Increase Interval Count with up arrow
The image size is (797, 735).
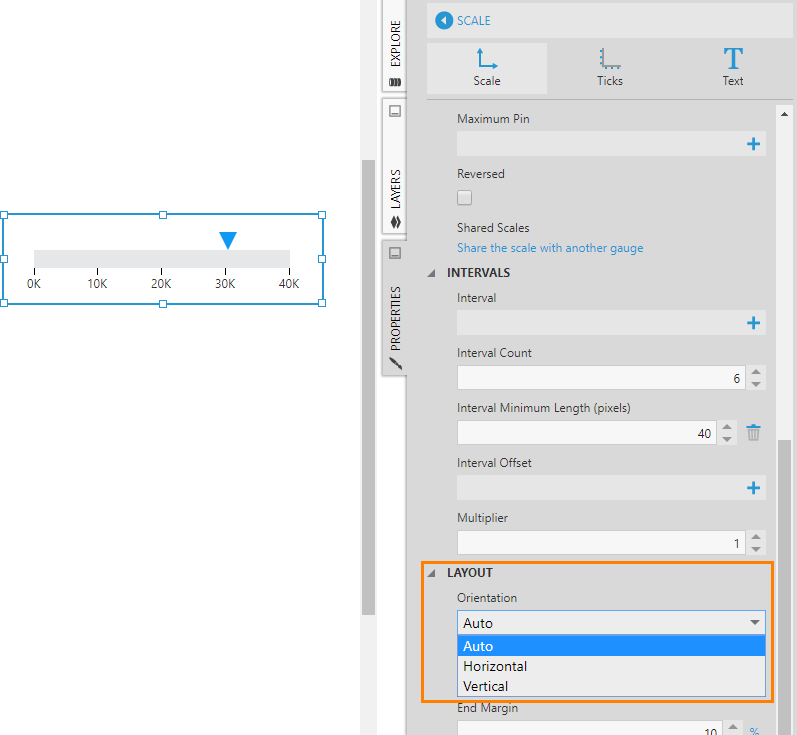pyautogui.click(x=756, y=372)
